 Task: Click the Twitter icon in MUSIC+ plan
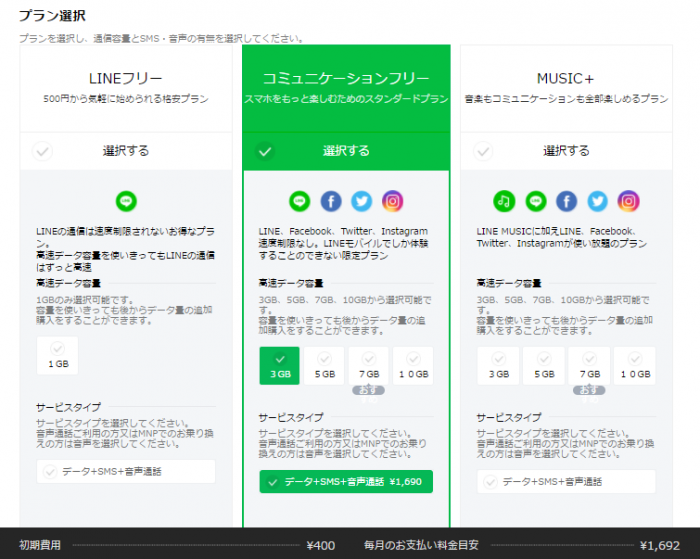pyautogui.click(x=597, y=201)
